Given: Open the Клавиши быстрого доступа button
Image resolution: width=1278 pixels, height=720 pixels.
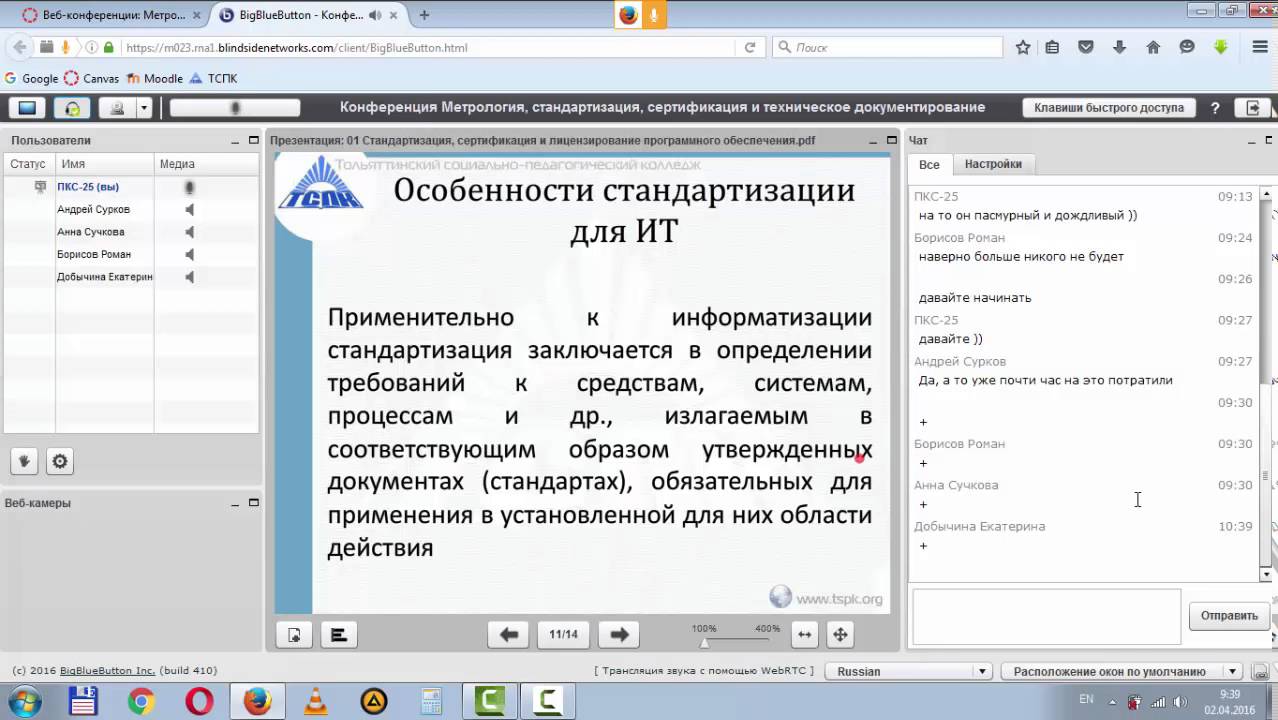Looking at the screenshot, I should [x=1108, y=108].
